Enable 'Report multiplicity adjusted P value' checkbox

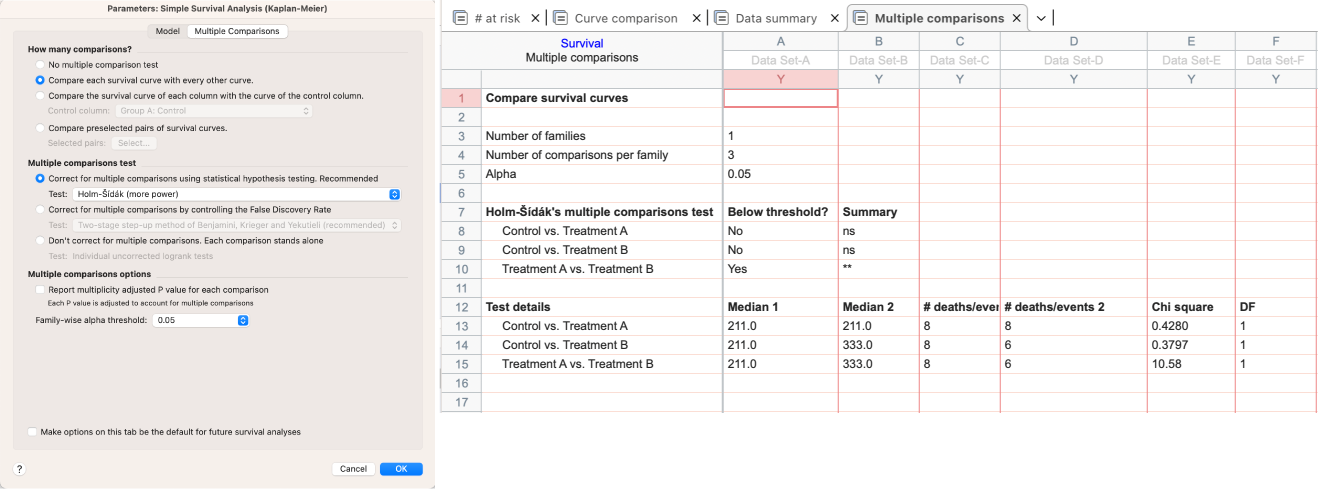(40, 290)
